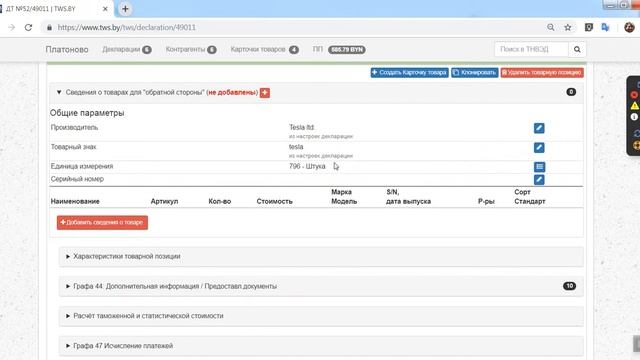Click the 'Стоимость' column header
640x360 pixels.
(x=274, y=201)
